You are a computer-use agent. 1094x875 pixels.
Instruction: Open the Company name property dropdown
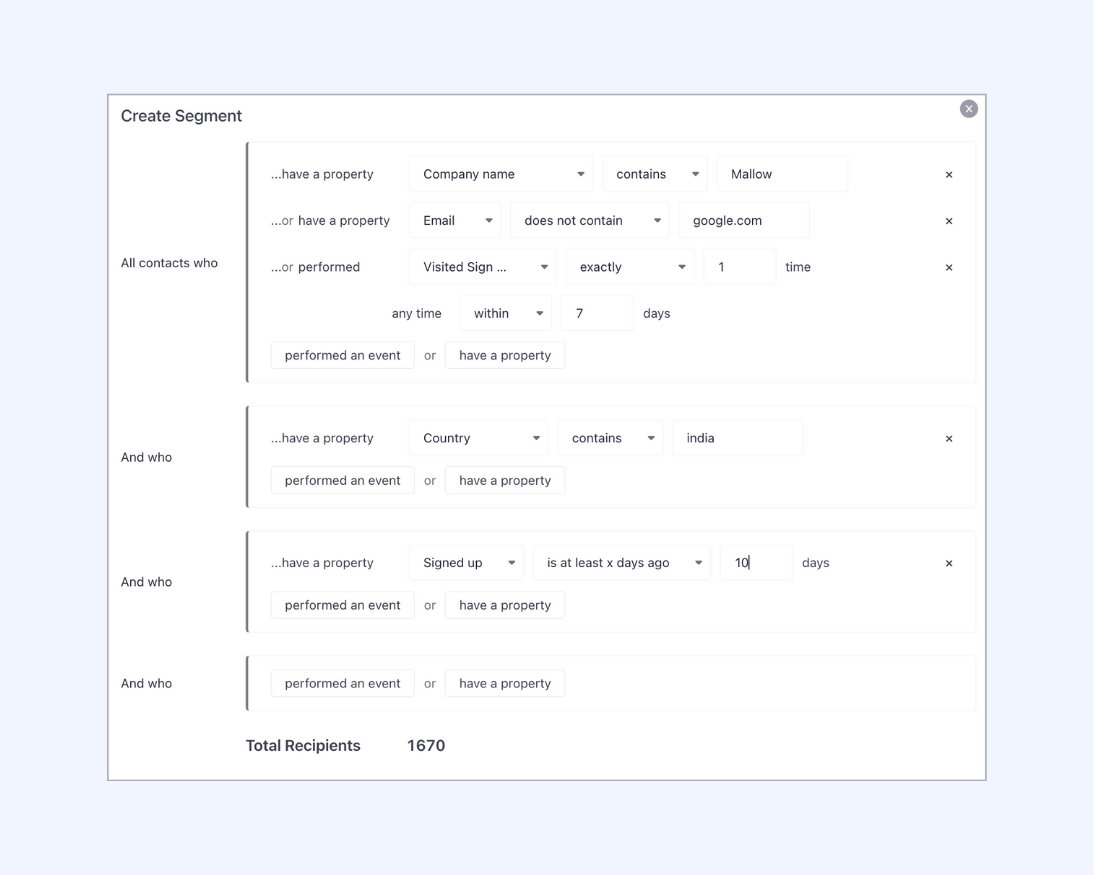(x=501, y=174)
